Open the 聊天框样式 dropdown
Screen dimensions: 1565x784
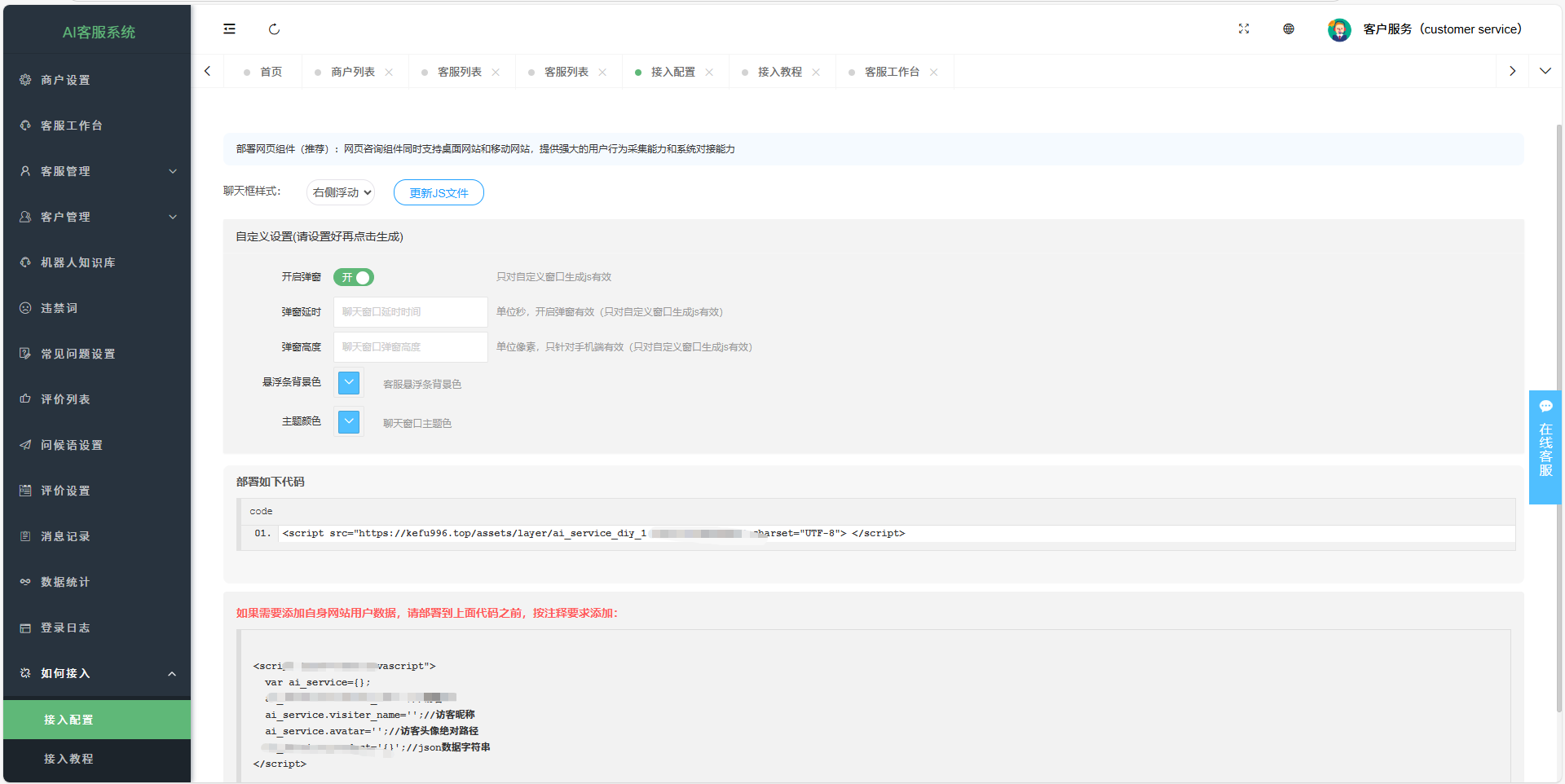(x=341, y=192)
